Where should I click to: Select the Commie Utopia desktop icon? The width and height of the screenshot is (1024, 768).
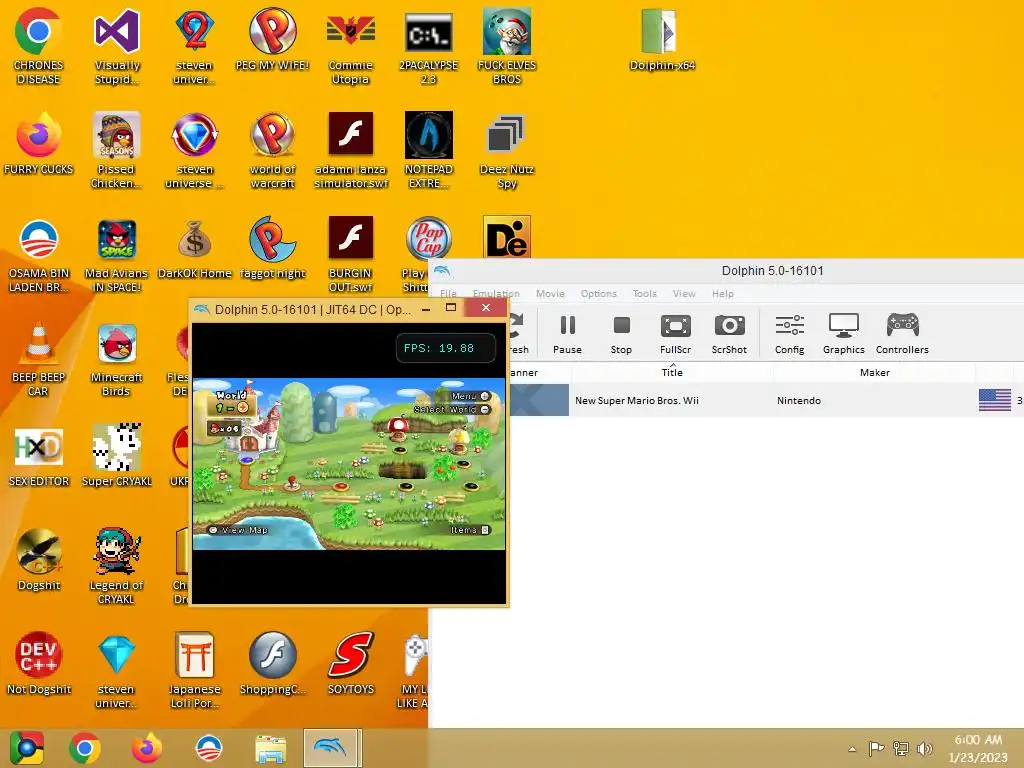coord(351,46)
